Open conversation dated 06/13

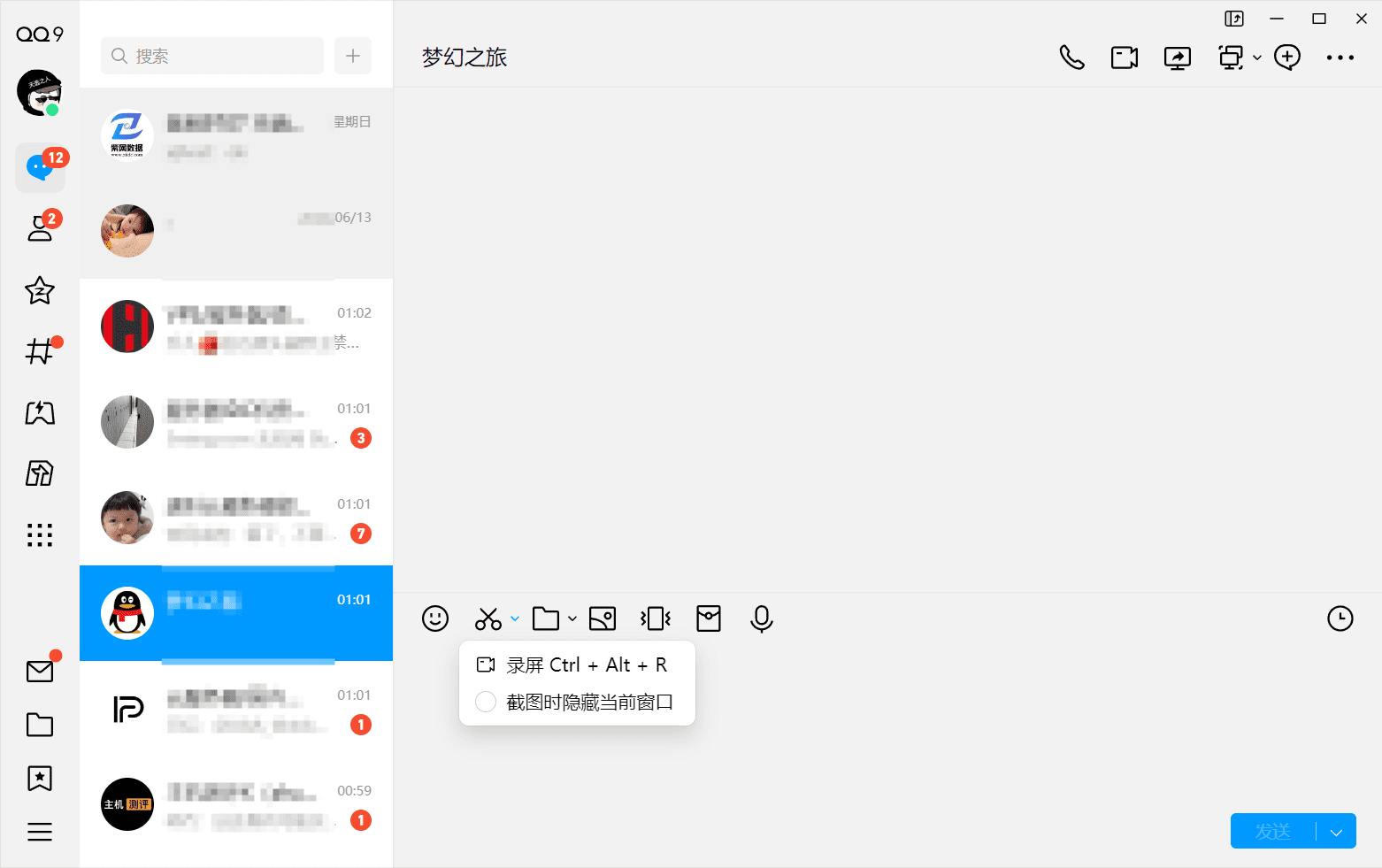tap(236, 231)
